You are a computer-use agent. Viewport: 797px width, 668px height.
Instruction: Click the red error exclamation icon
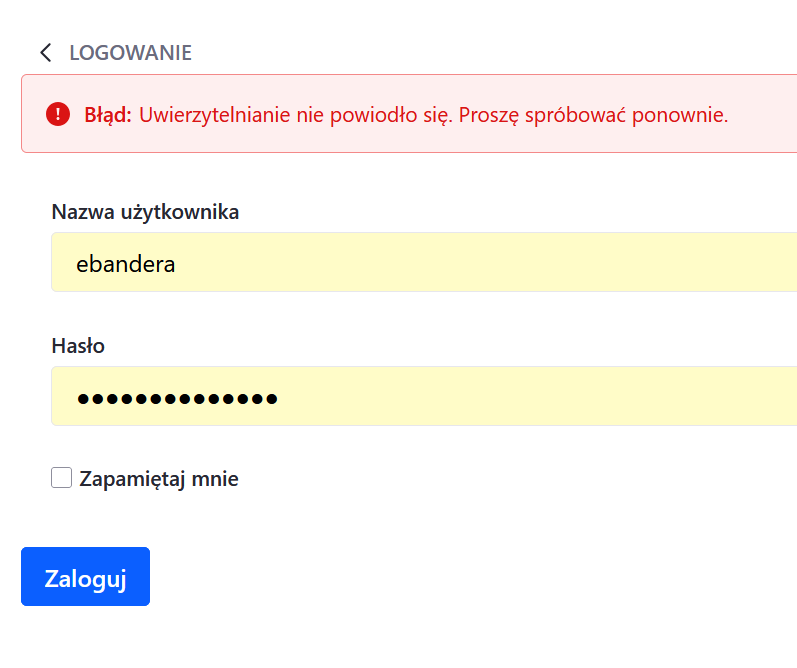[x=58, y=114]
